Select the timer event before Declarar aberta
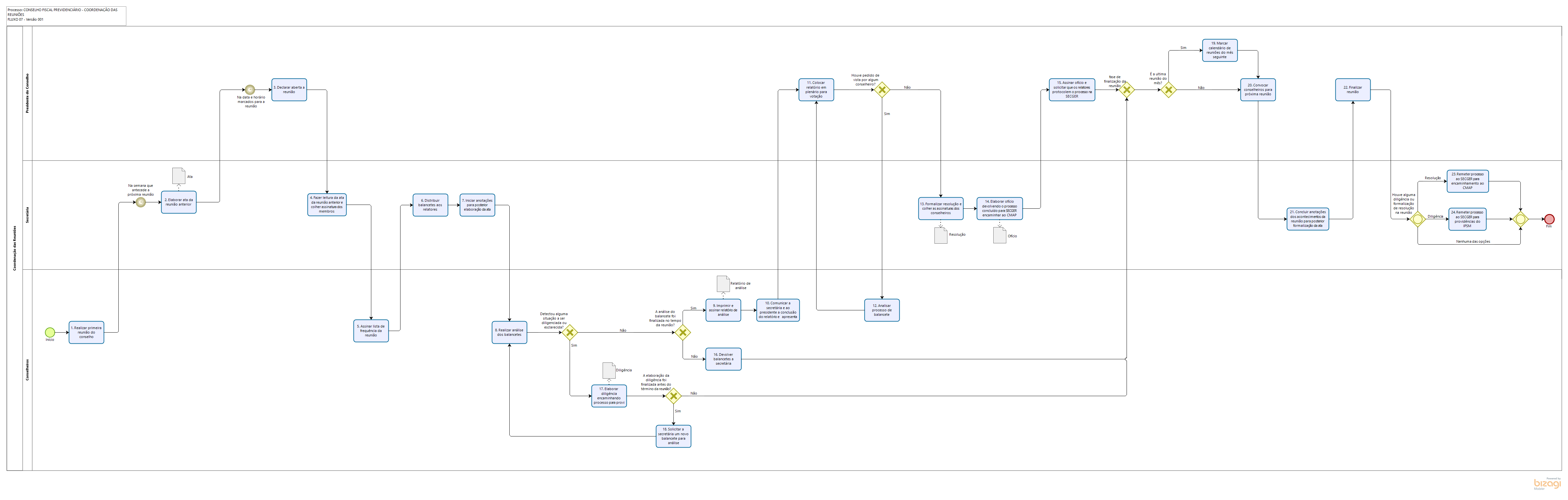The image size is (1568, 500). coord(249,90)
